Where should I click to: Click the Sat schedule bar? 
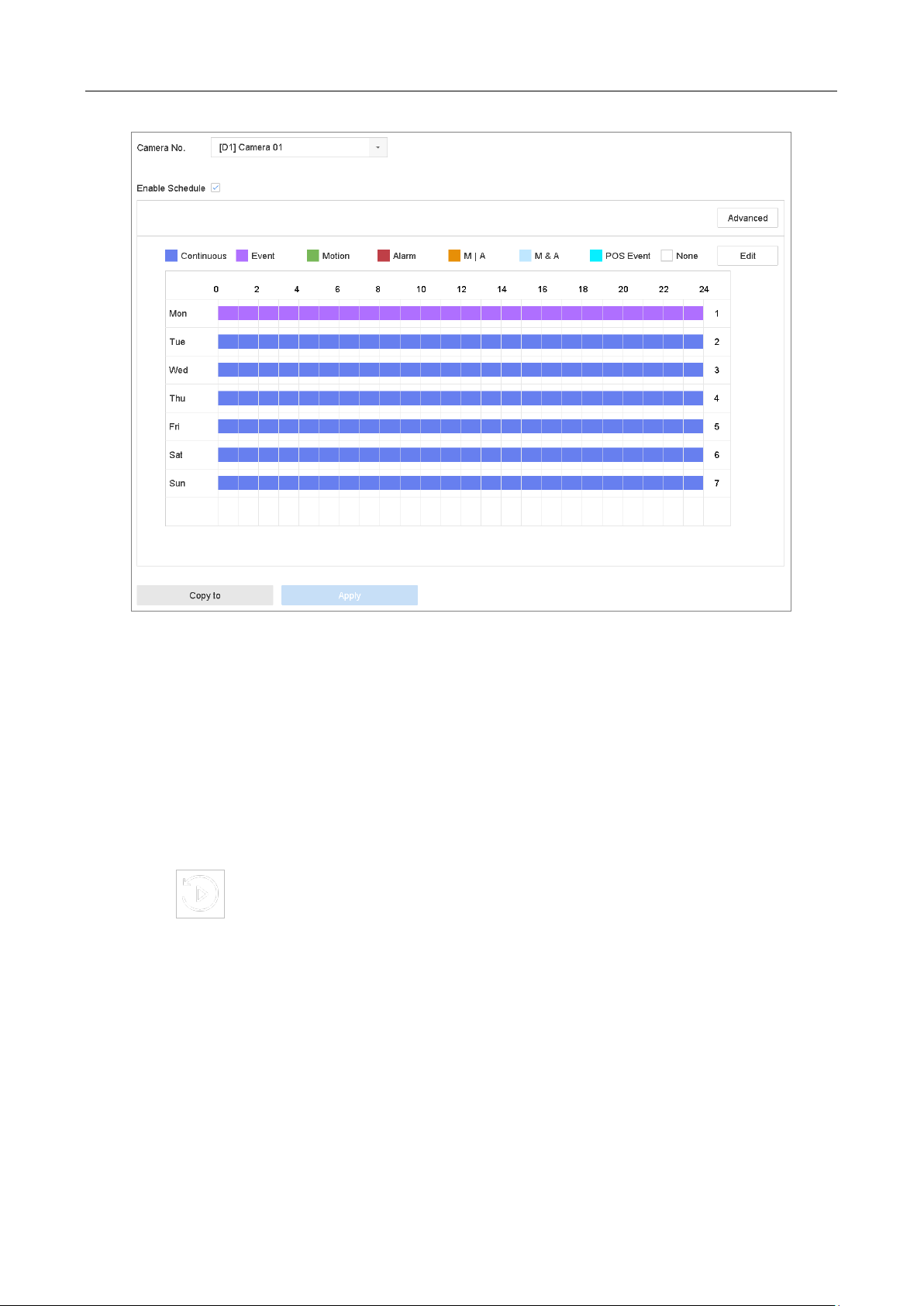[460, 455]
